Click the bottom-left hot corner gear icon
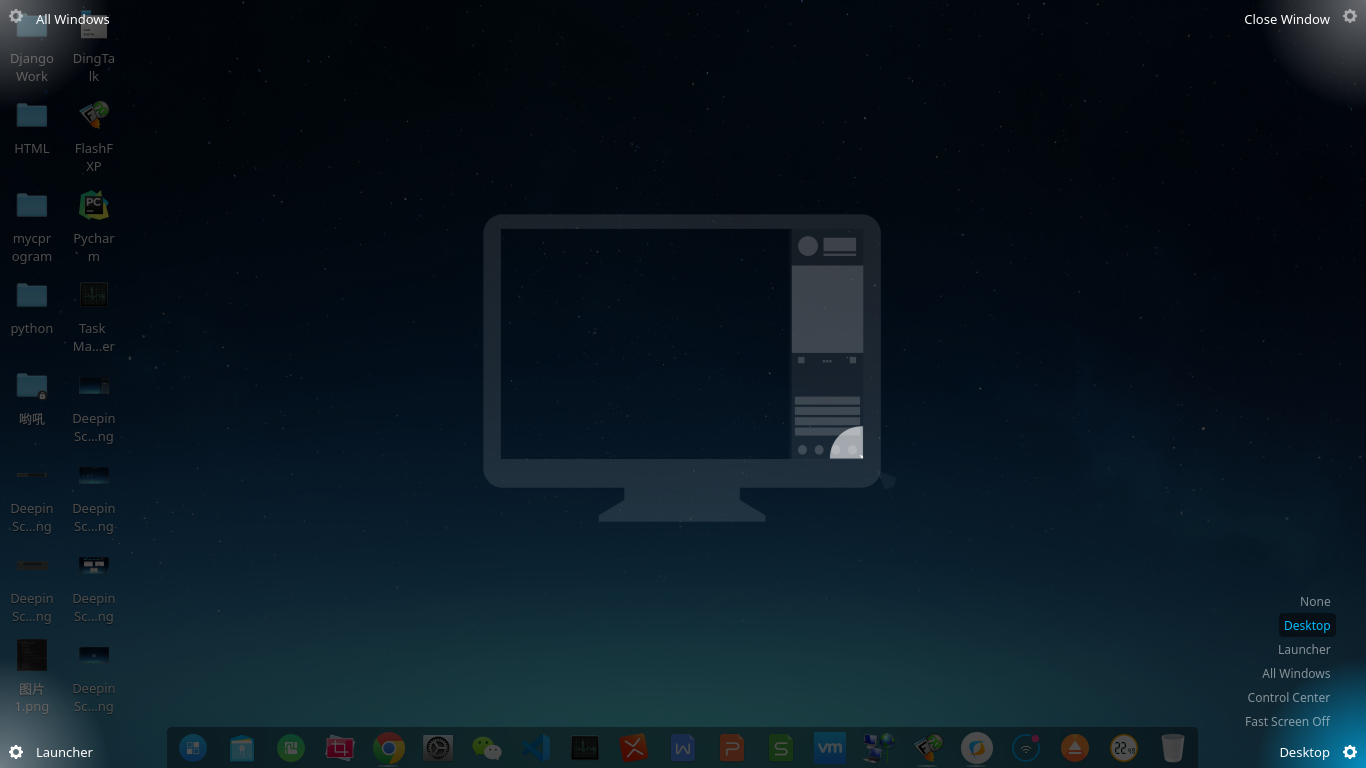The image size is (1366, 768). point(16,752)
